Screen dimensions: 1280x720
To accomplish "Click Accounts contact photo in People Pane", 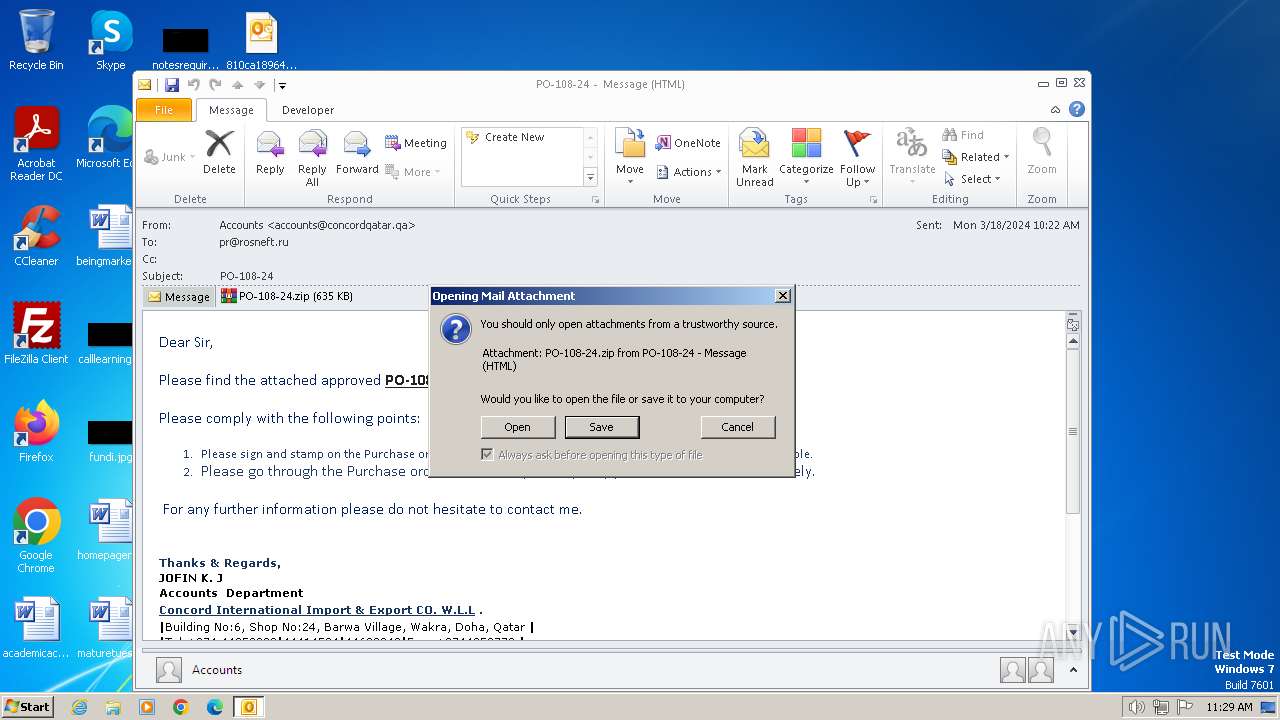I will [x=169, y=670].
